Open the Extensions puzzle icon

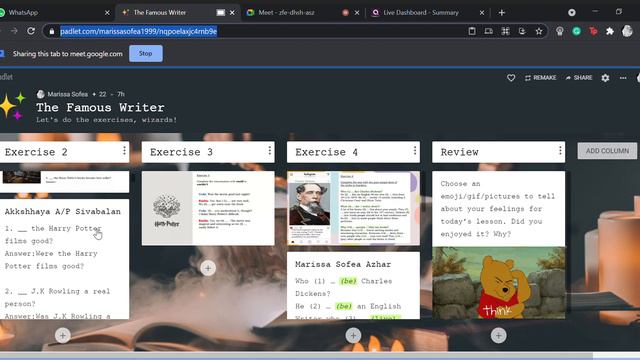(610, 31)
